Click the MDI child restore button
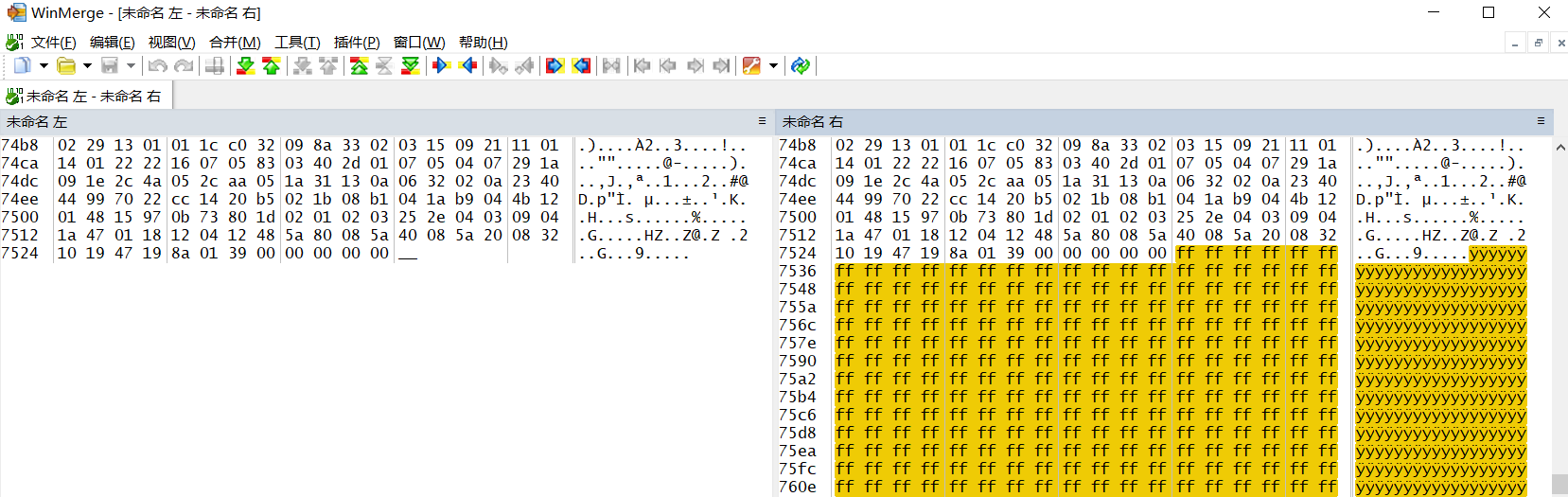This screenshot has height=497, width=1568. pos(1538,43)
